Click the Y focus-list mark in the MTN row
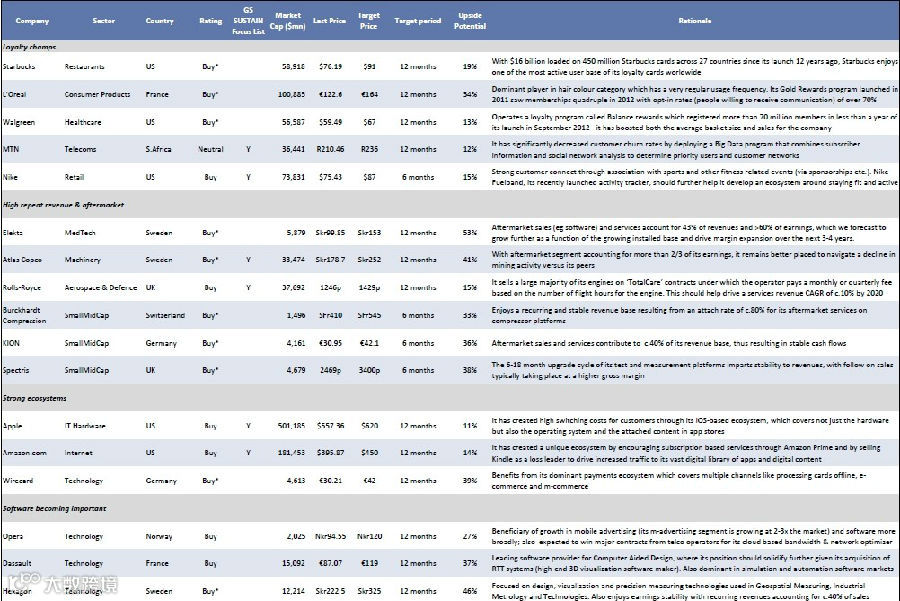 pos(248,149)
